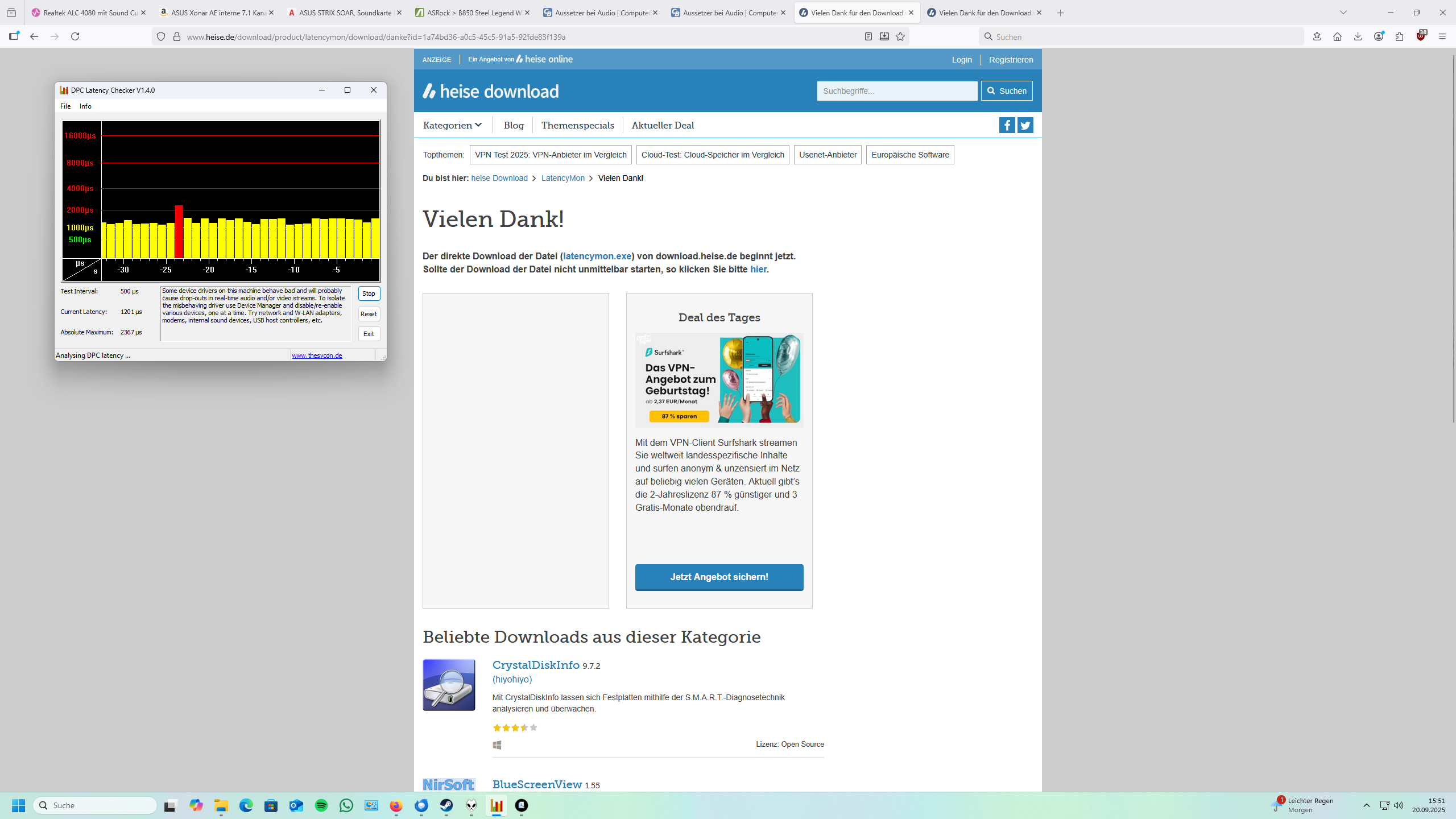The width and height of the screenshot is (1456, 819).
Task: Show hidden system tray icons
Action: click(x=1366, y=805)
